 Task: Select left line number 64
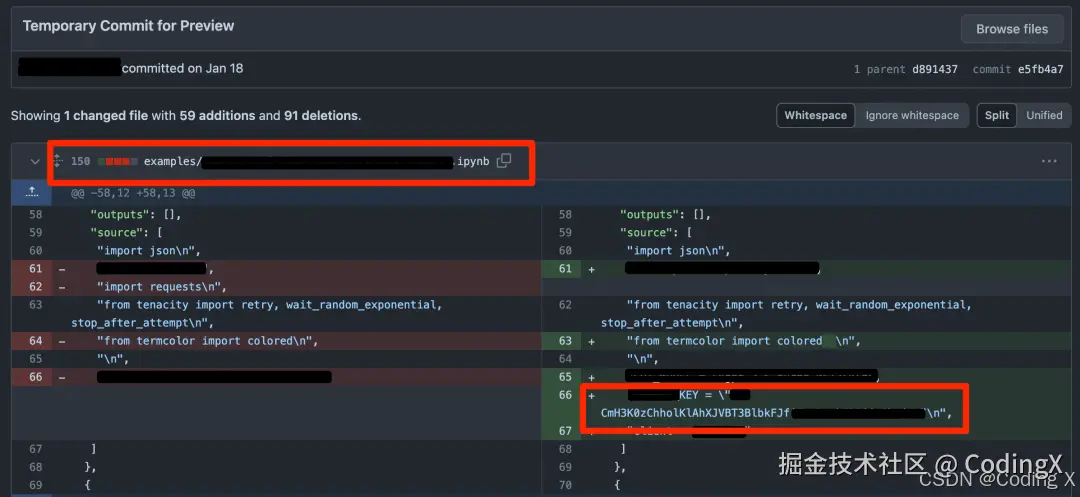pos(36,340)
